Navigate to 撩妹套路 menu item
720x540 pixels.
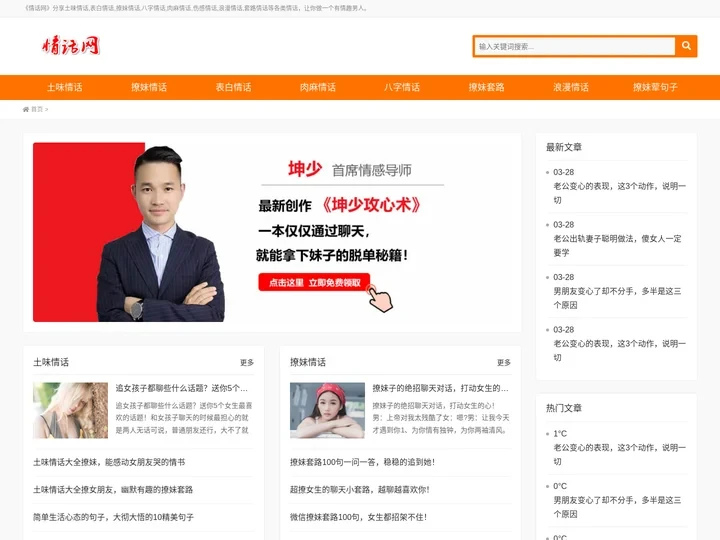coord(486,87)
